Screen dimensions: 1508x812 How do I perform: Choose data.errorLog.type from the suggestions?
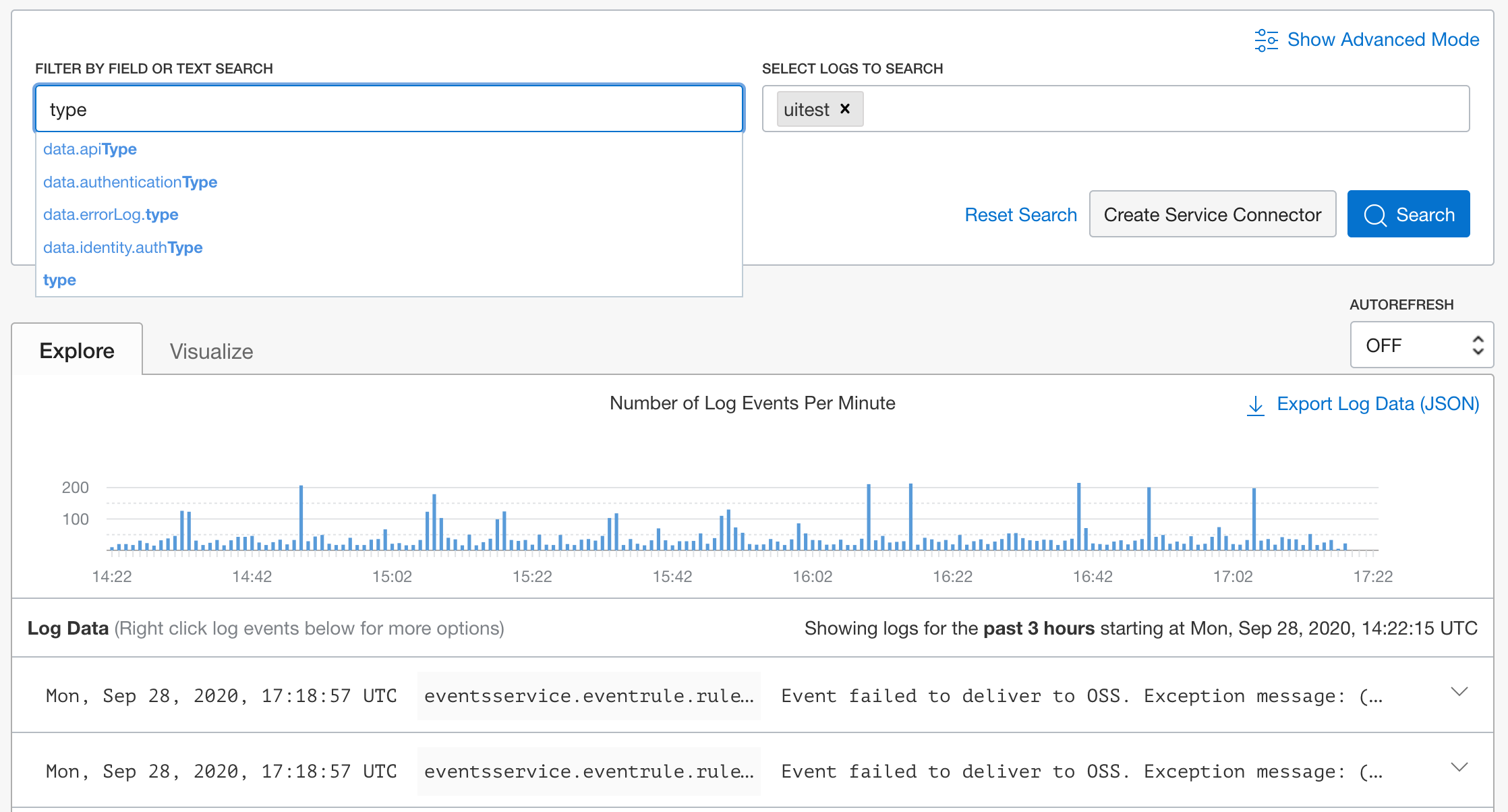(x=111, y=214)
